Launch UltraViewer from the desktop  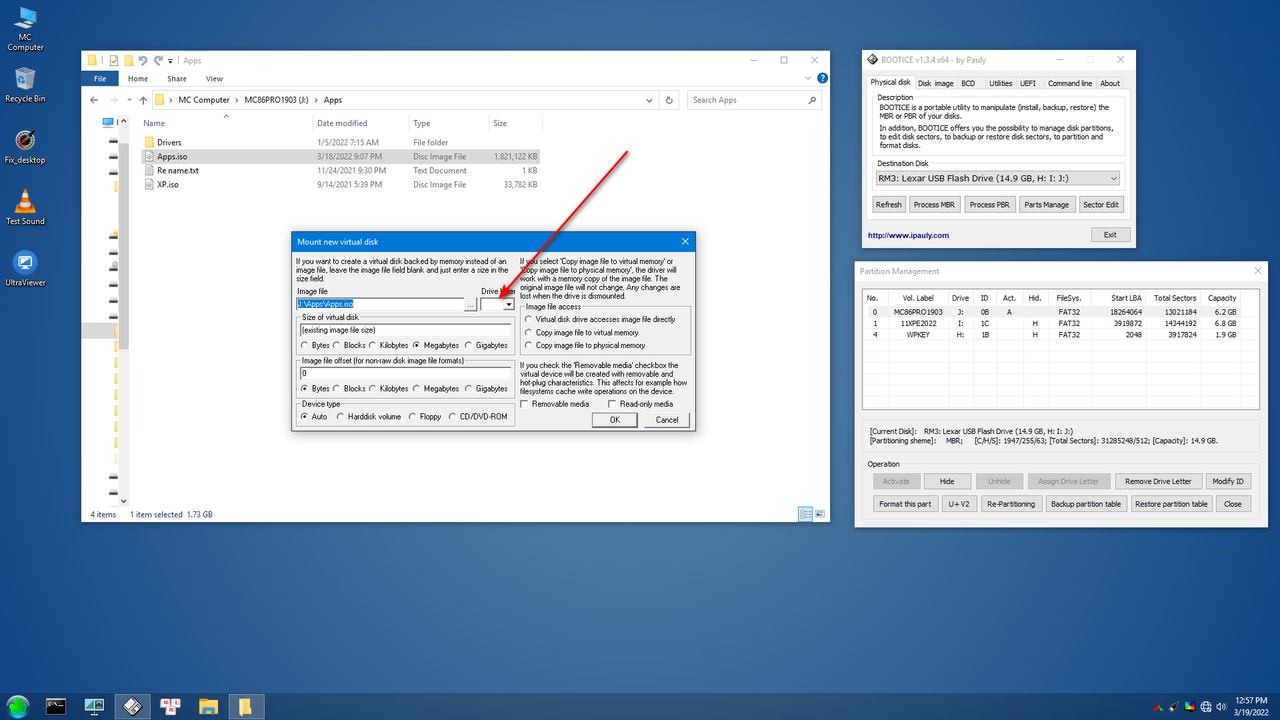point(25,268)
